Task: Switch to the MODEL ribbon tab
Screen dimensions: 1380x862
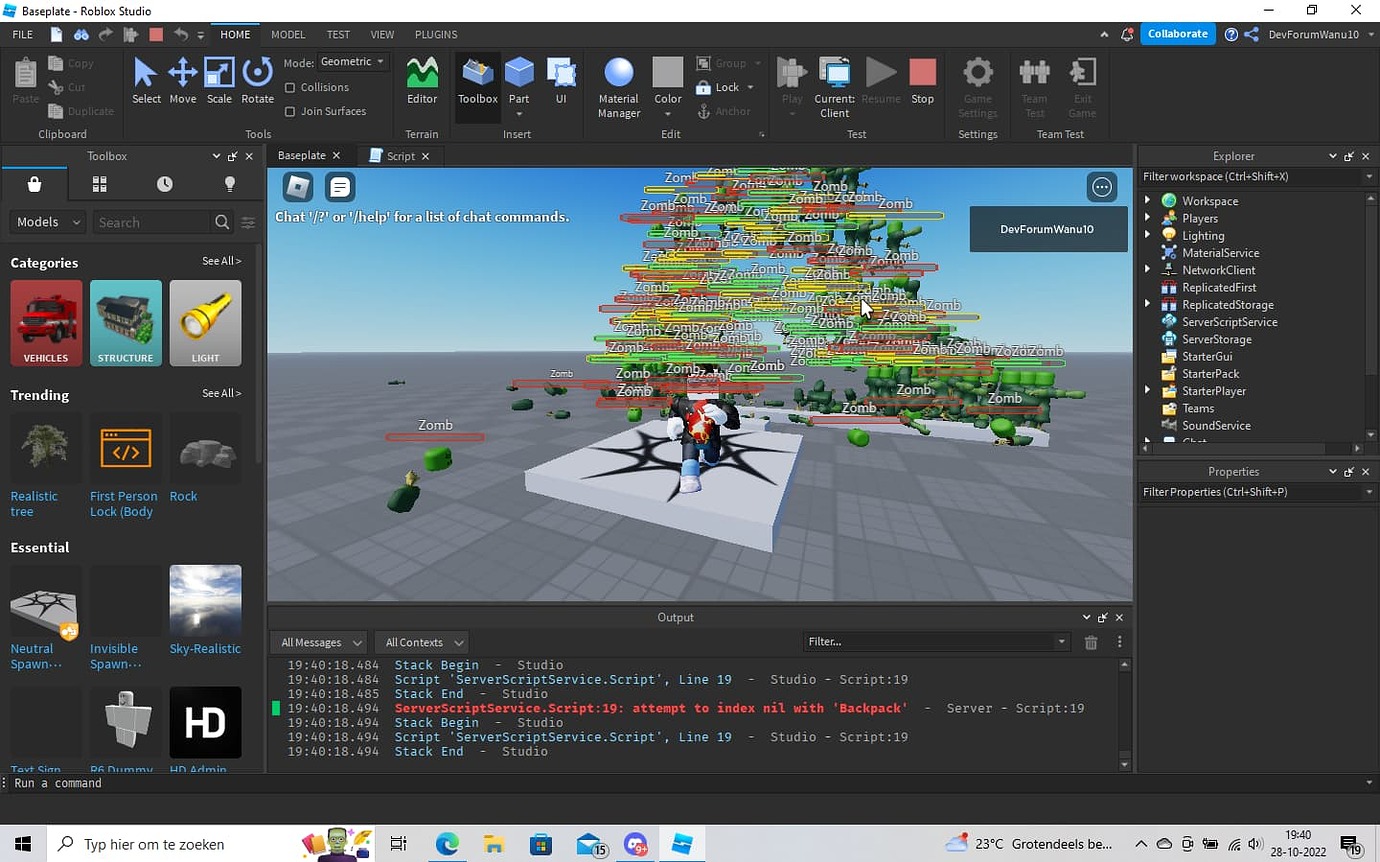Action: pos(288,34)
